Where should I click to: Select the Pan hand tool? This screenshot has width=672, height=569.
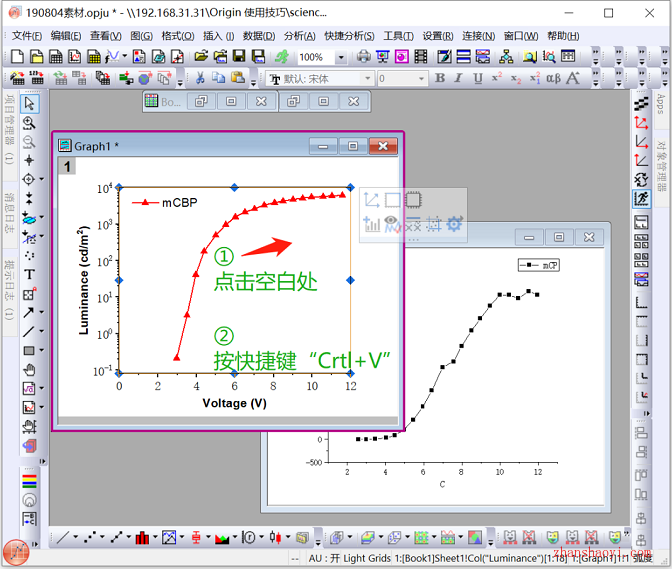coord(29,369)
